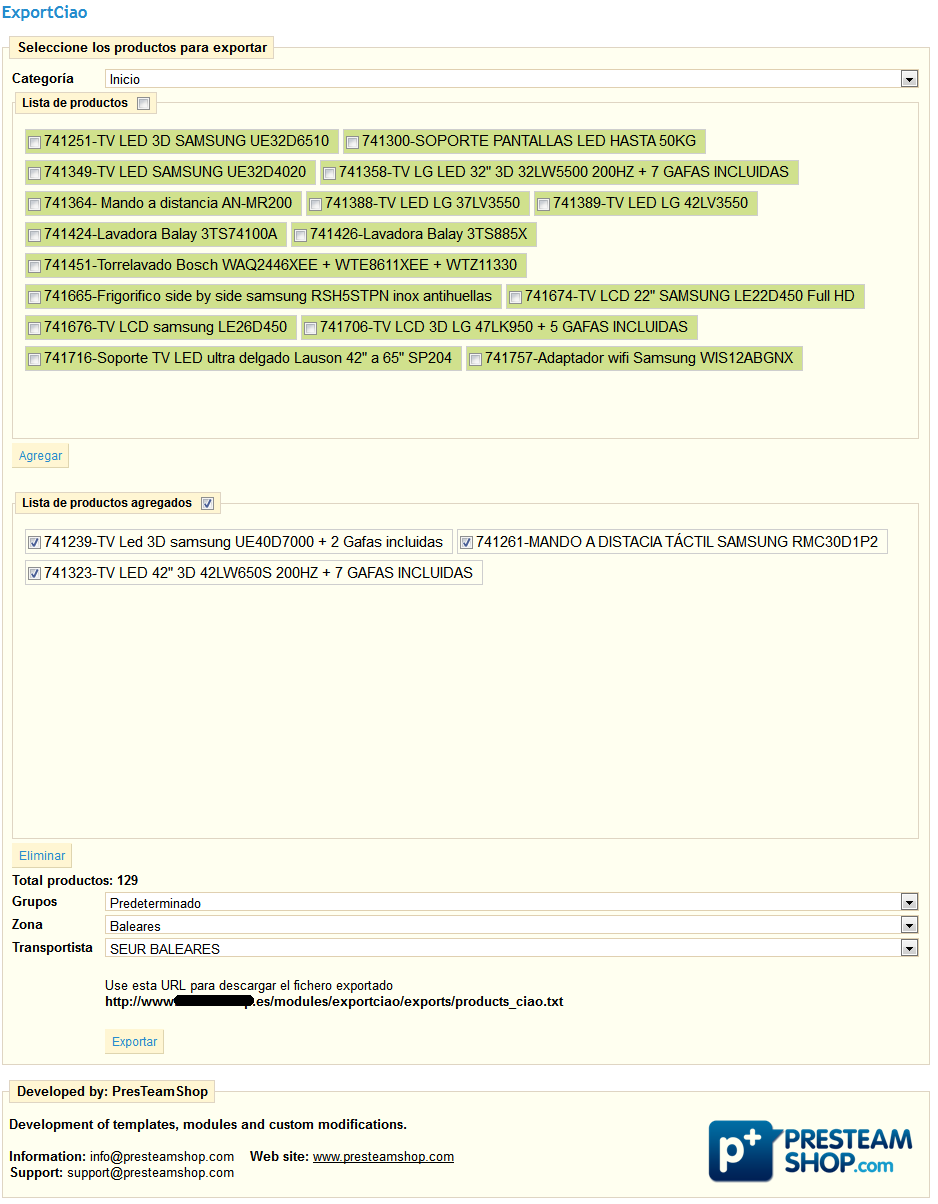Click the Total productos: 129 text

(75, 881)
